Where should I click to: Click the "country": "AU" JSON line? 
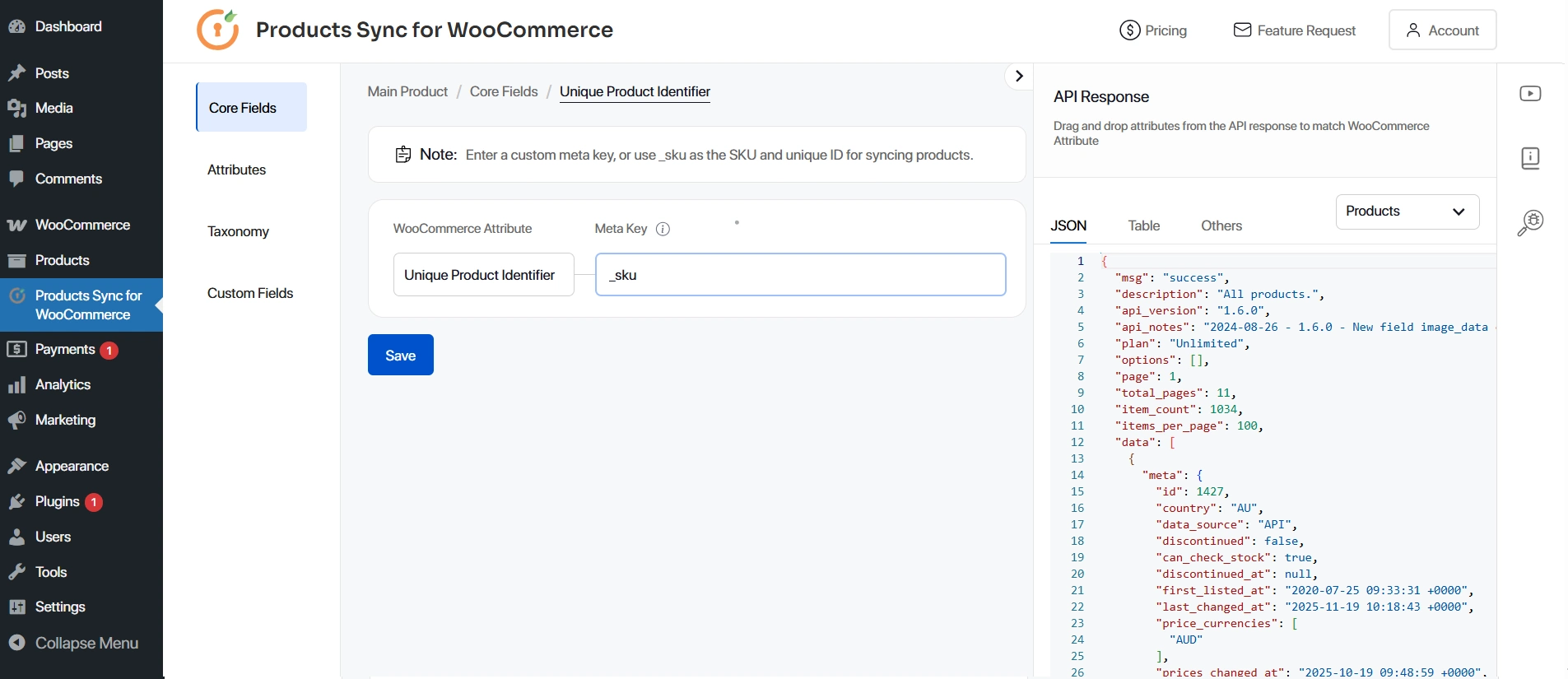[x=1209, y=508]
